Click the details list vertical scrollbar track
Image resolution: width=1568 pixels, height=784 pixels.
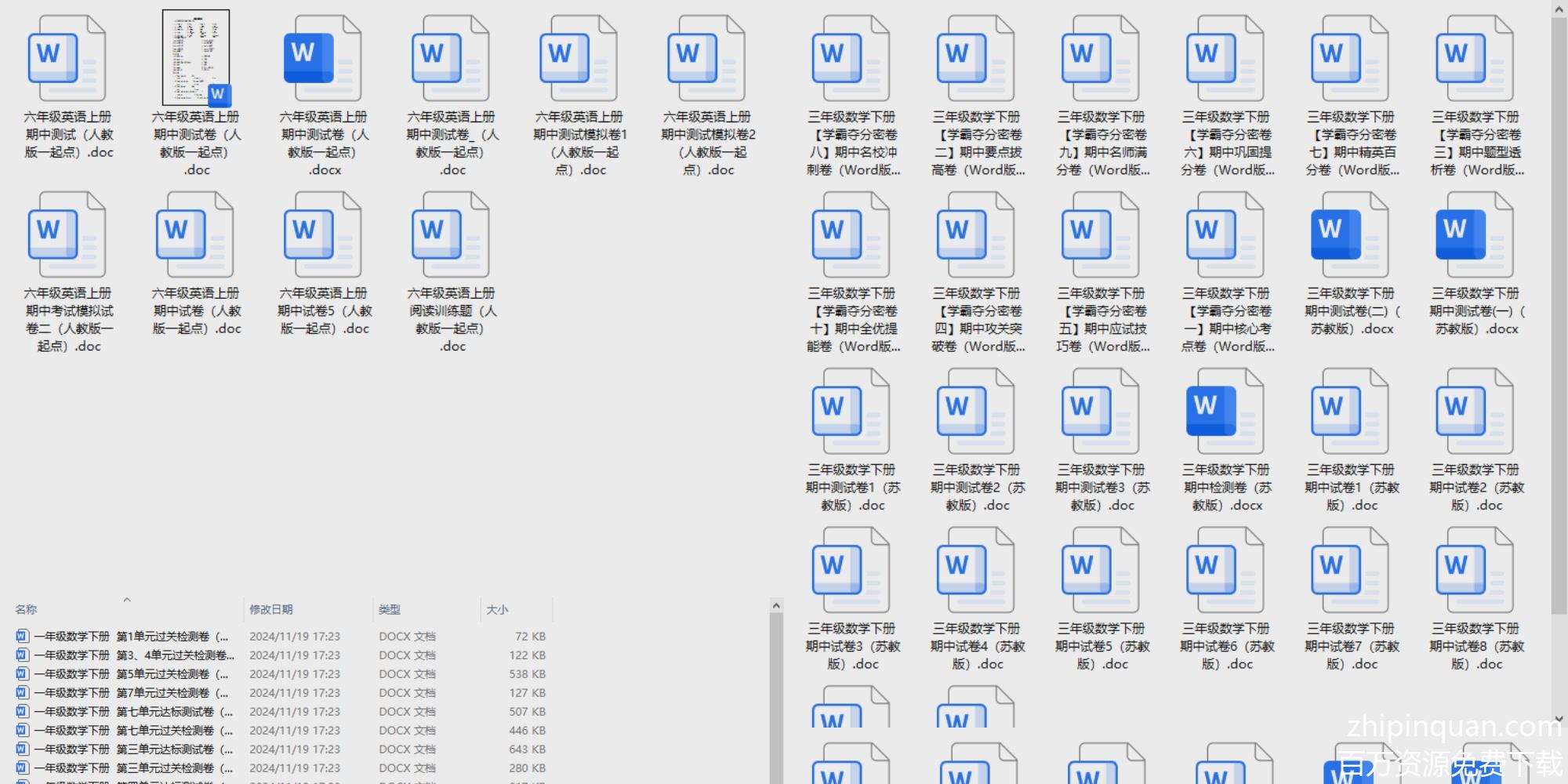tap(776, 698)
